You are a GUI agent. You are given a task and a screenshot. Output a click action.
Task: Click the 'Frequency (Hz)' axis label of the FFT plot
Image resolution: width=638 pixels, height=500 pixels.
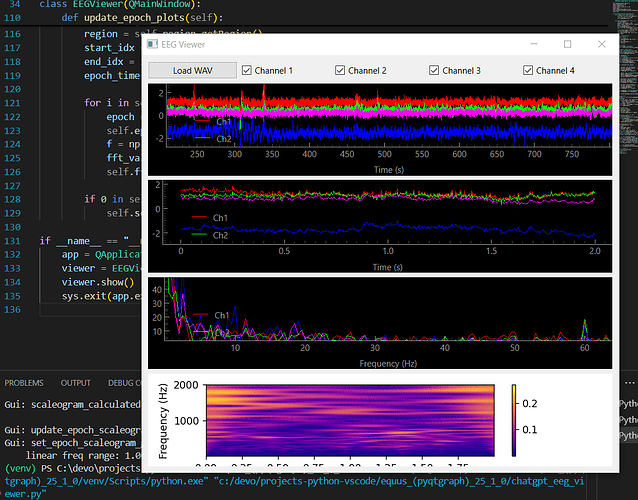pos(388,363)
